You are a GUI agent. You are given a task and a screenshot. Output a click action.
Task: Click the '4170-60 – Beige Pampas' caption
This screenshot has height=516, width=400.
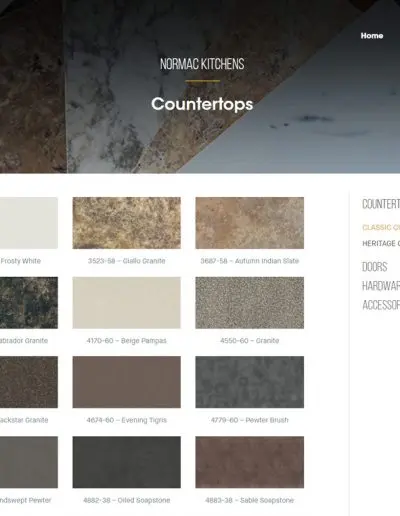pyautogui.click(x=127, y=341)
